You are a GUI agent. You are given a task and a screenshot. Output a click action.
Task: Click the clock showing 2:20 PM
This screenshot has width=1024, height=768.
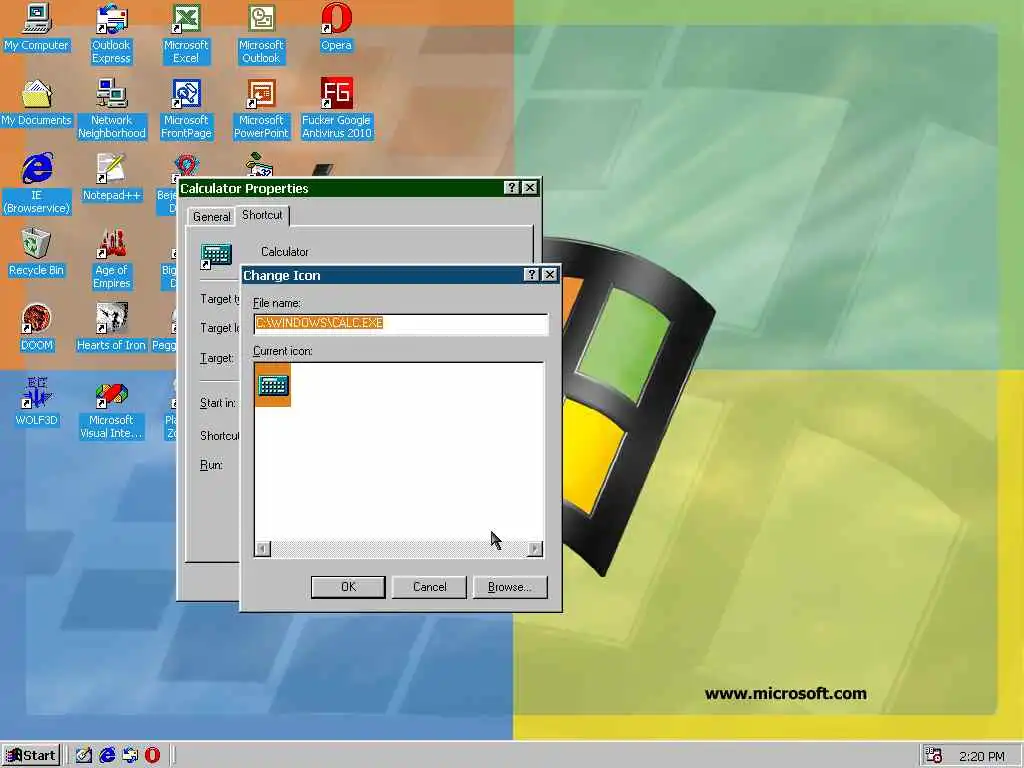982,756
